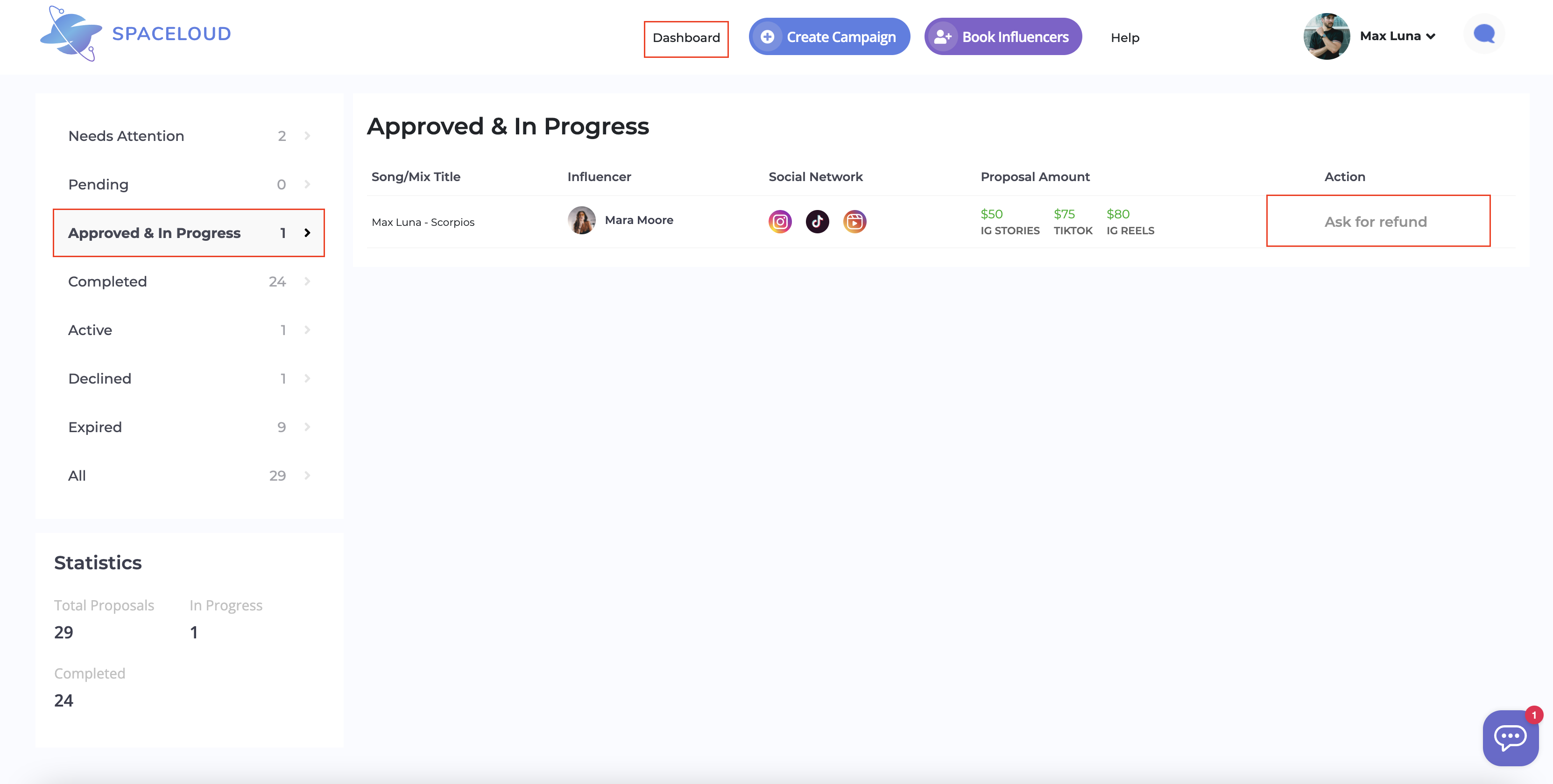Open the Dashboard menu item
Screen dimensions: 1553x784
[686, 38]
